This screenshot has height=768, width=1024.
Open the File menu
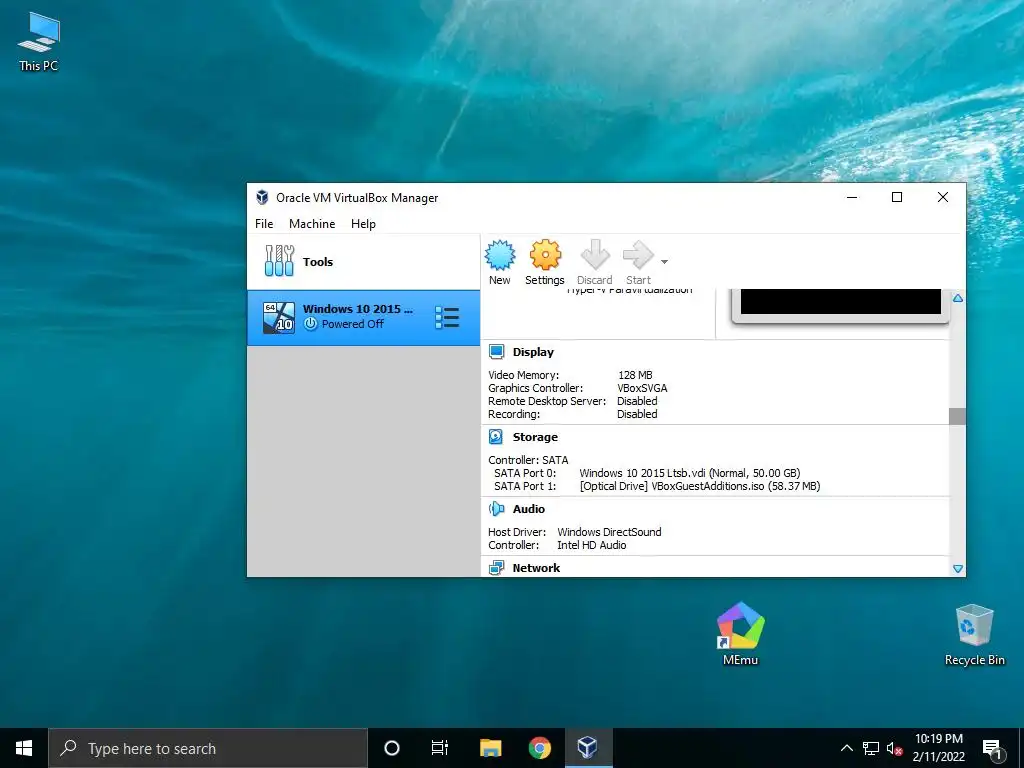click(264, 223)
